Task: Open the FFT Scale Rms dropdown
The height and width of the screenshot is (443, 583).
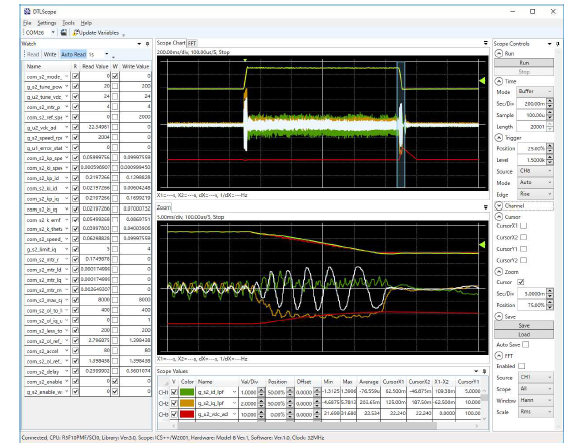Action: (536, 412)
